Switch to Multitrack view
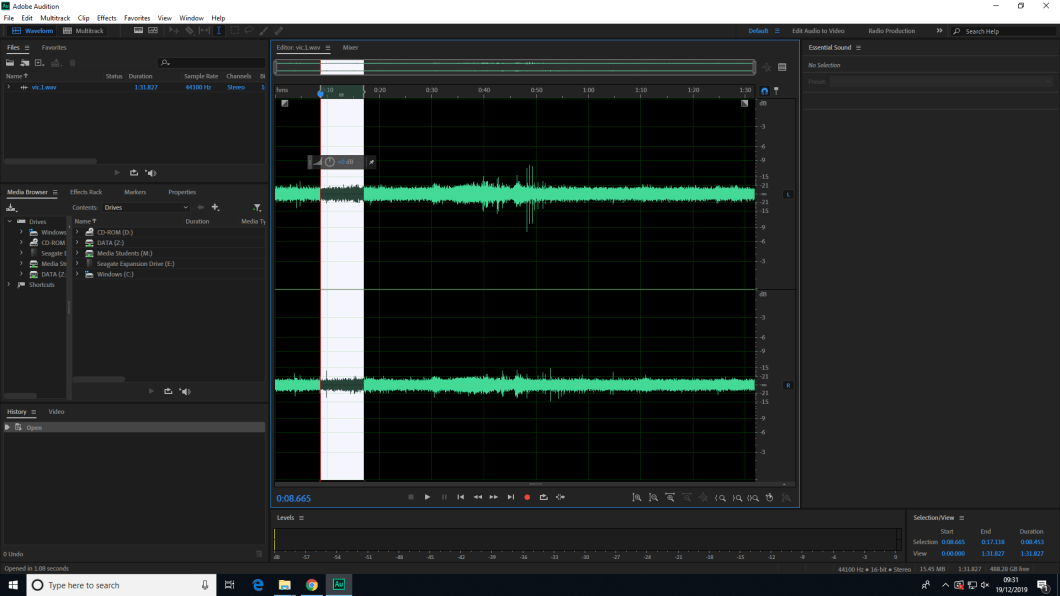Screen dimensions: 1060x596 pyautogui.click(x=83, y=31)
